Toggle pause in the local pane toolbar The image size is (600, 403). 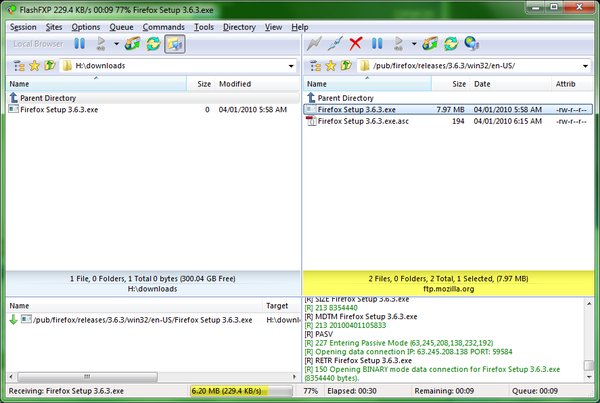click(79, 44)
